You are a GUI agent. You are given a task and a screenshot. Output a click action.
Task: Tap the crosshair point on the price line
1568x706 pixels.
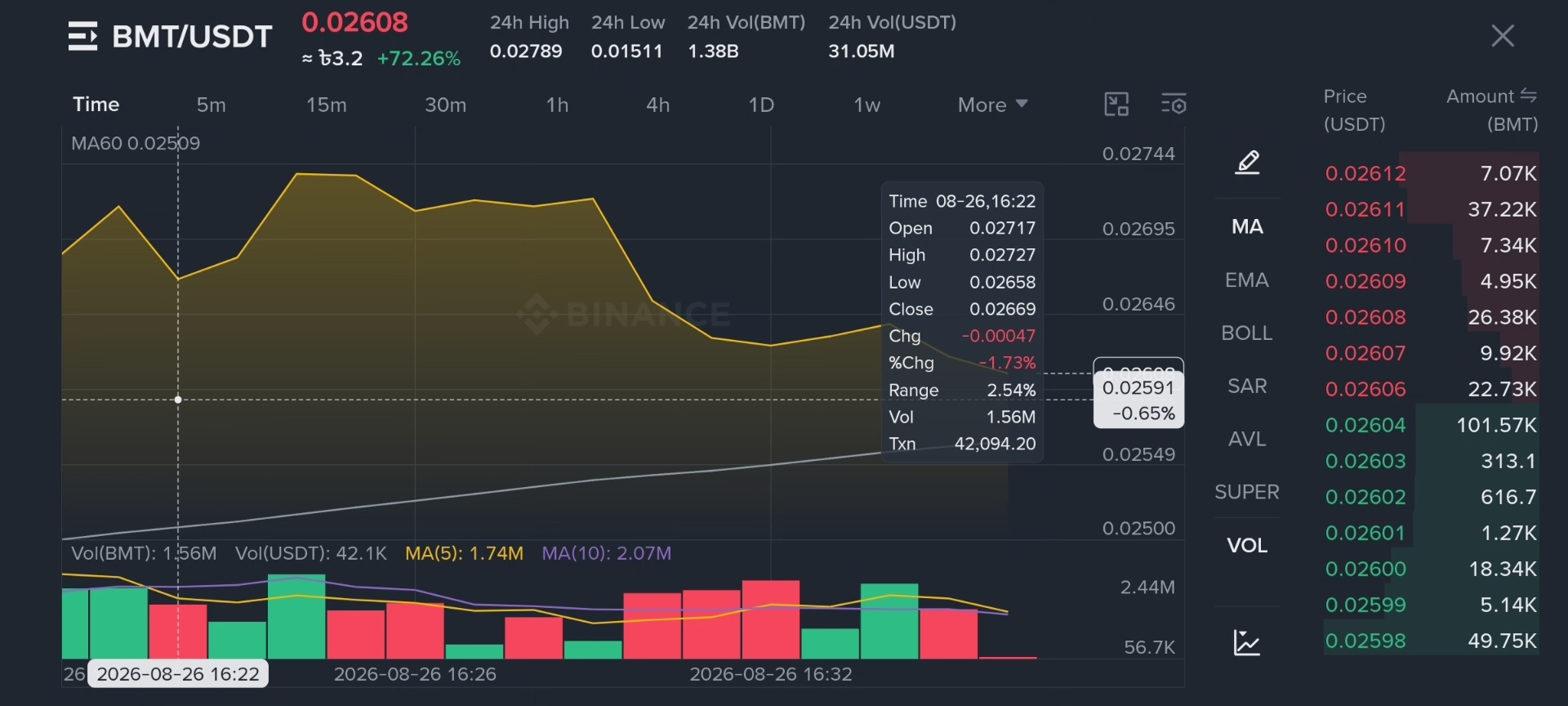point(178,400)
